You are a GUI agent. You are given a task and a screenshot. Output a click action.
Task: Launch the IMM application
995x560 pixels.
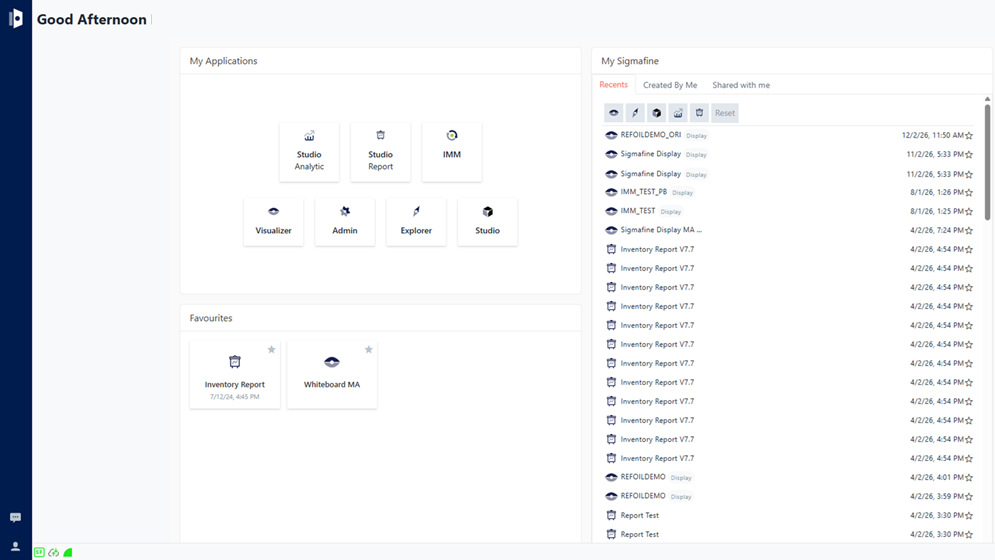(452, 152)
